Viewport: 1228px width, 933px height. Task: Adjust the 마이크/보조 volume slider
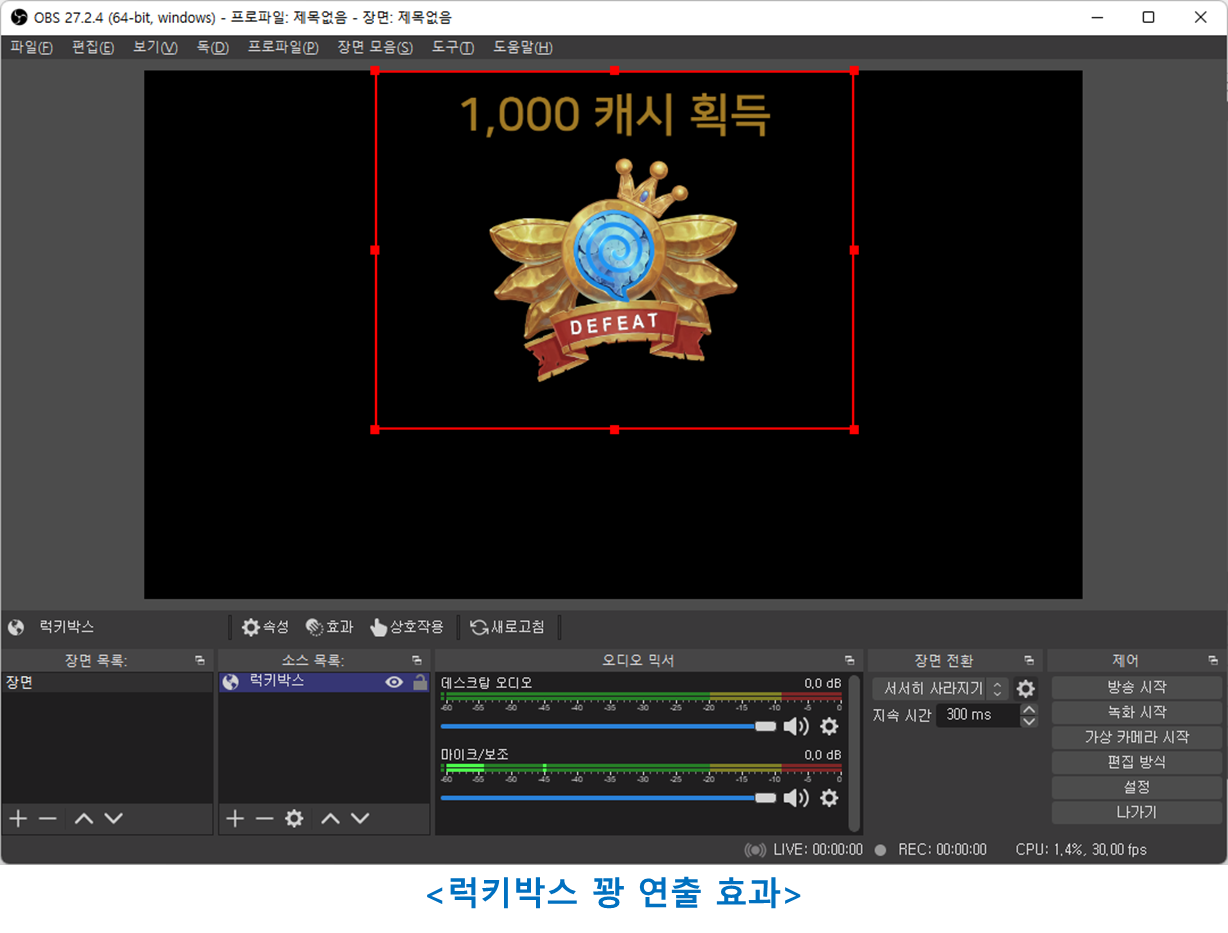point(608,797)
